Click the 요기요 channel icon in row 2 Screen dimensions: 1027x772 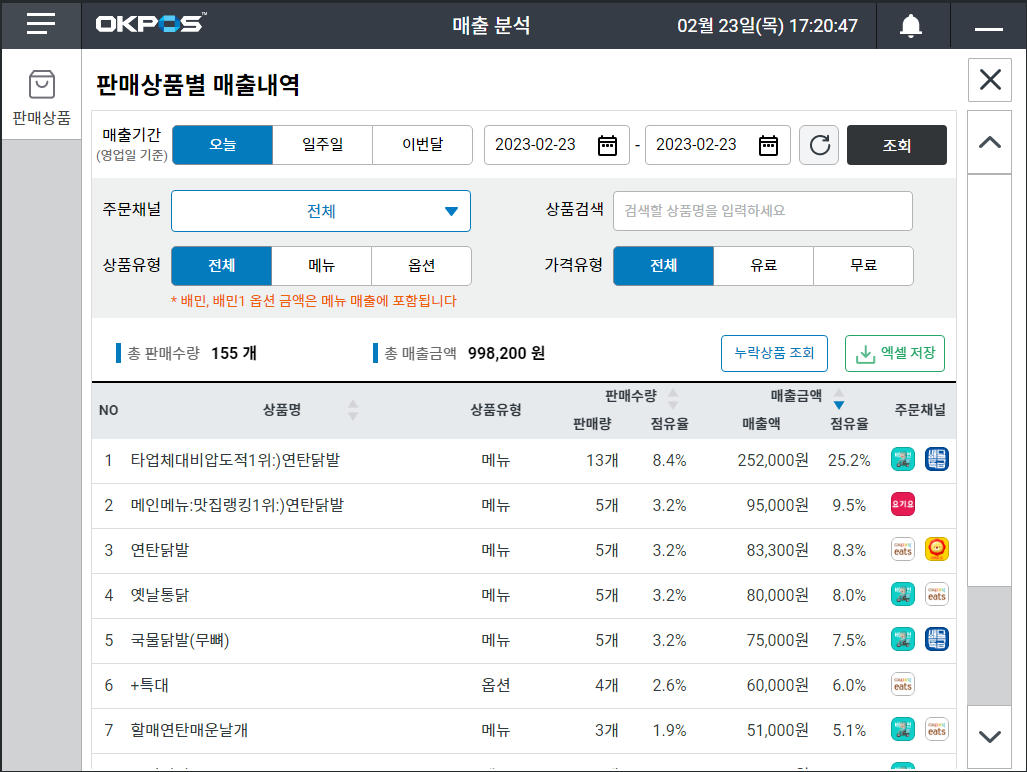click(x=902, y=505)
